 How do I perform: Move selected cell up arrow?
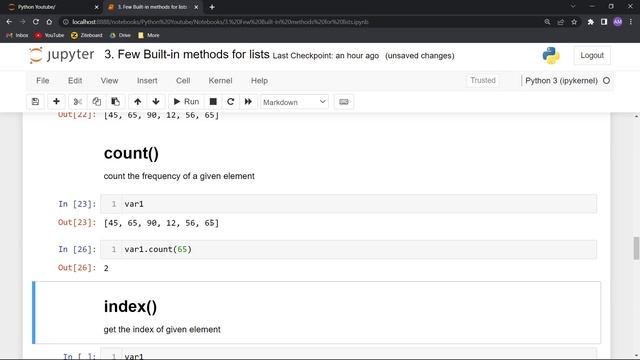click(x=138, y=102)
